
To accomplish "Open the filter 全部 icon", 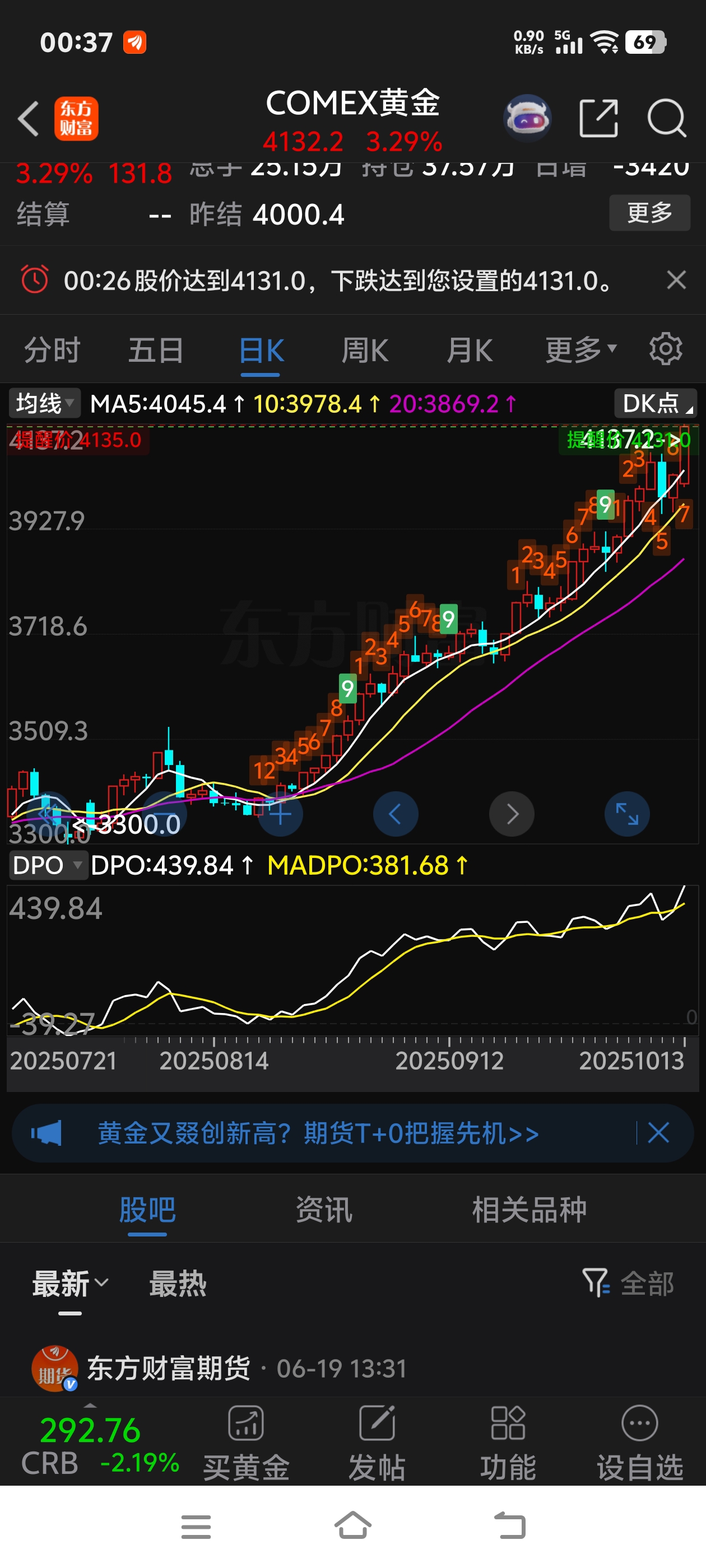I will click(x=628, y=1283).
